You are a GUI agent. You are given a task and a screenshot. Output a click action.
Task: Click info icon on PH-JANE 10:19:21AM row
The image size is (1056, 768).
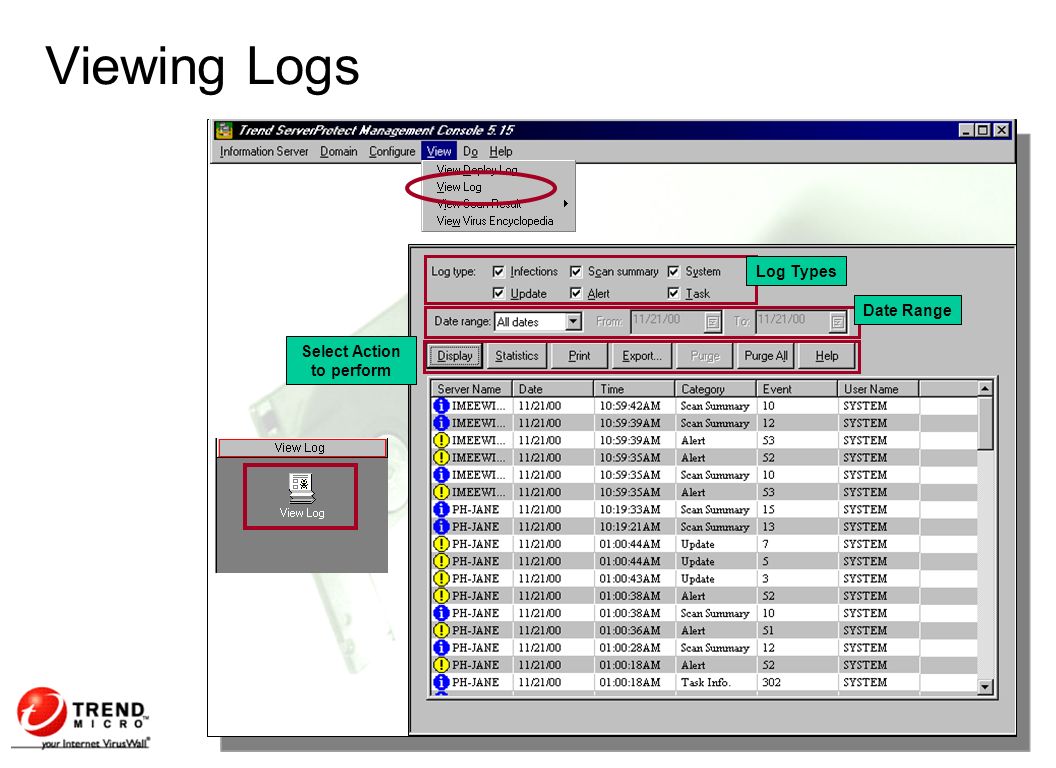click(441, 527)
